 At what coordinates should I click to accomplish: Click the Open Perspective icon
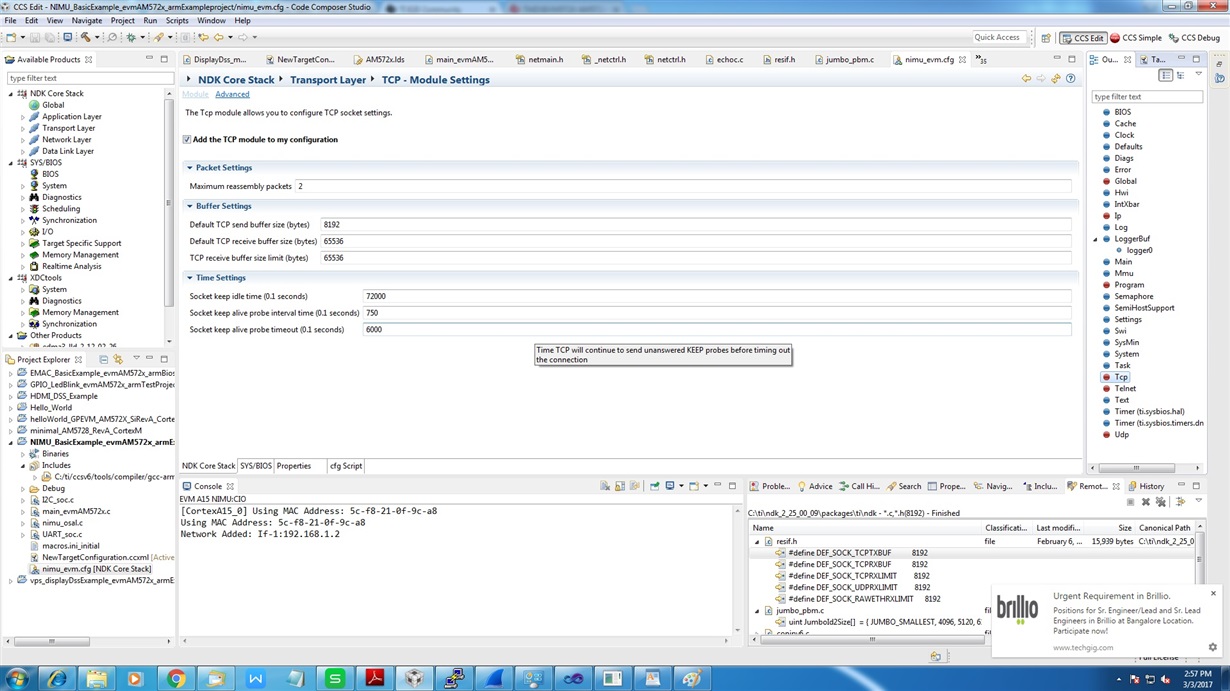point(1046,38)
